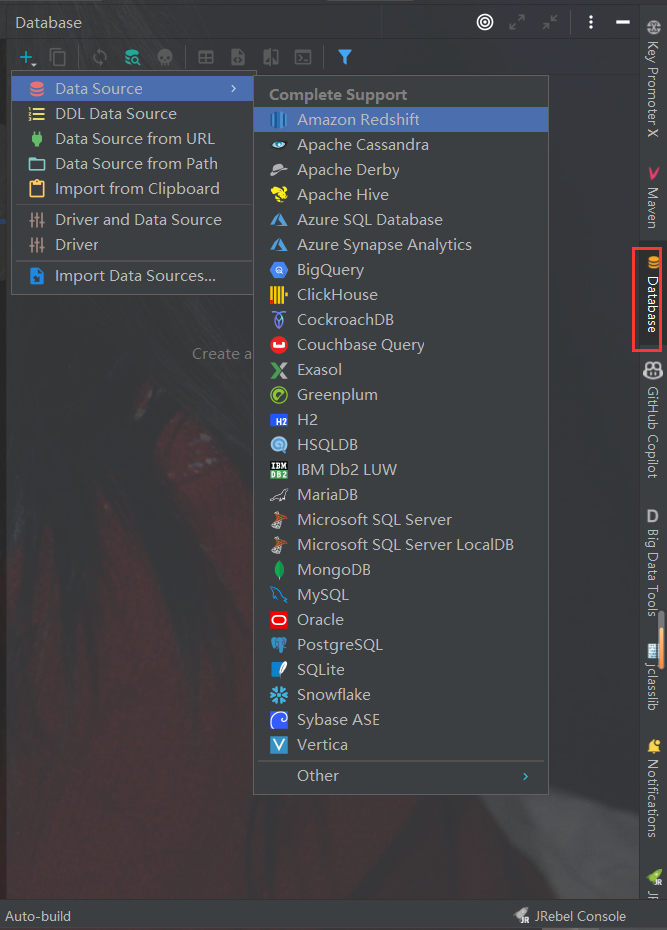Open Big Data Tools side tab

pyautogui.click(x=653, y=562)
